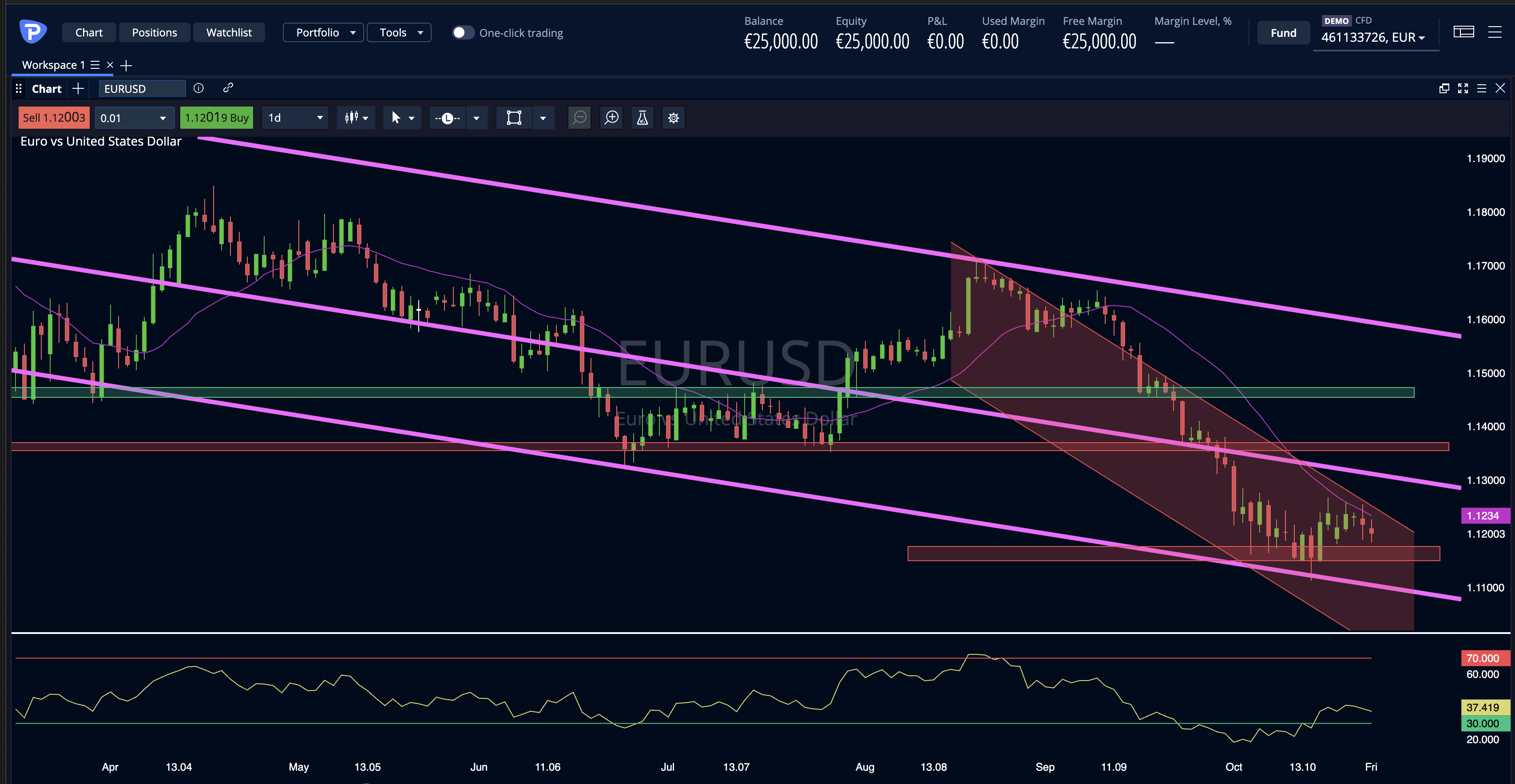Select the line-with-L drawing tool icon

point(448,118)
